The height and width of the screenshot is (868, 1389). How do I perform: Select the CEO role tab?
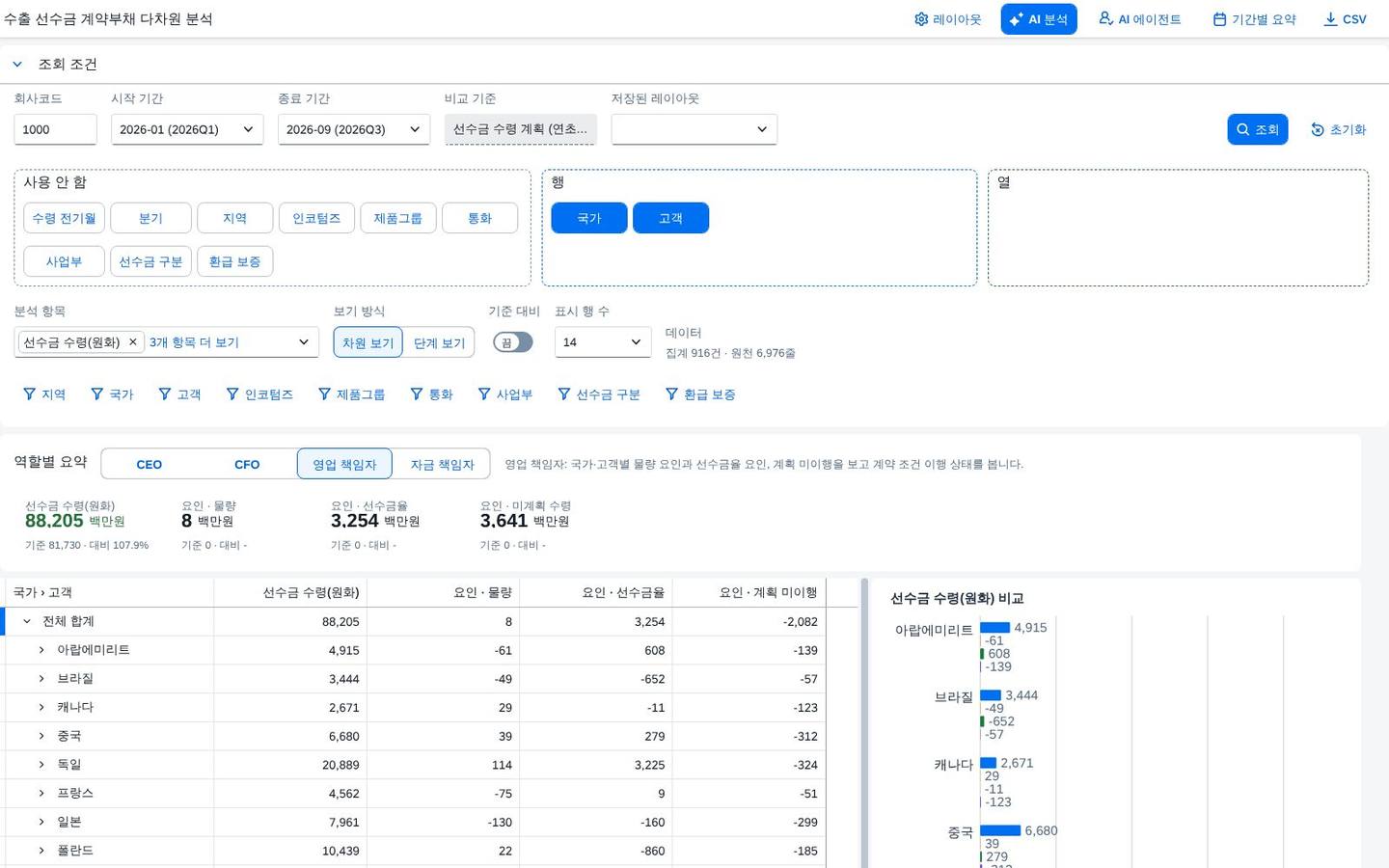[150, 464]
